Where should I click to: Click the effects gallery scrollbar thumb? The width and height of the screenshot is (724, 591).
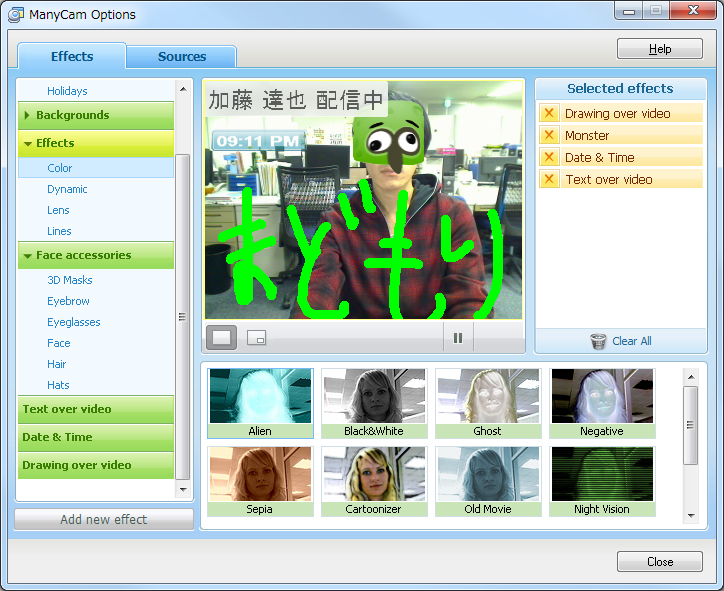tap(691, 425)
